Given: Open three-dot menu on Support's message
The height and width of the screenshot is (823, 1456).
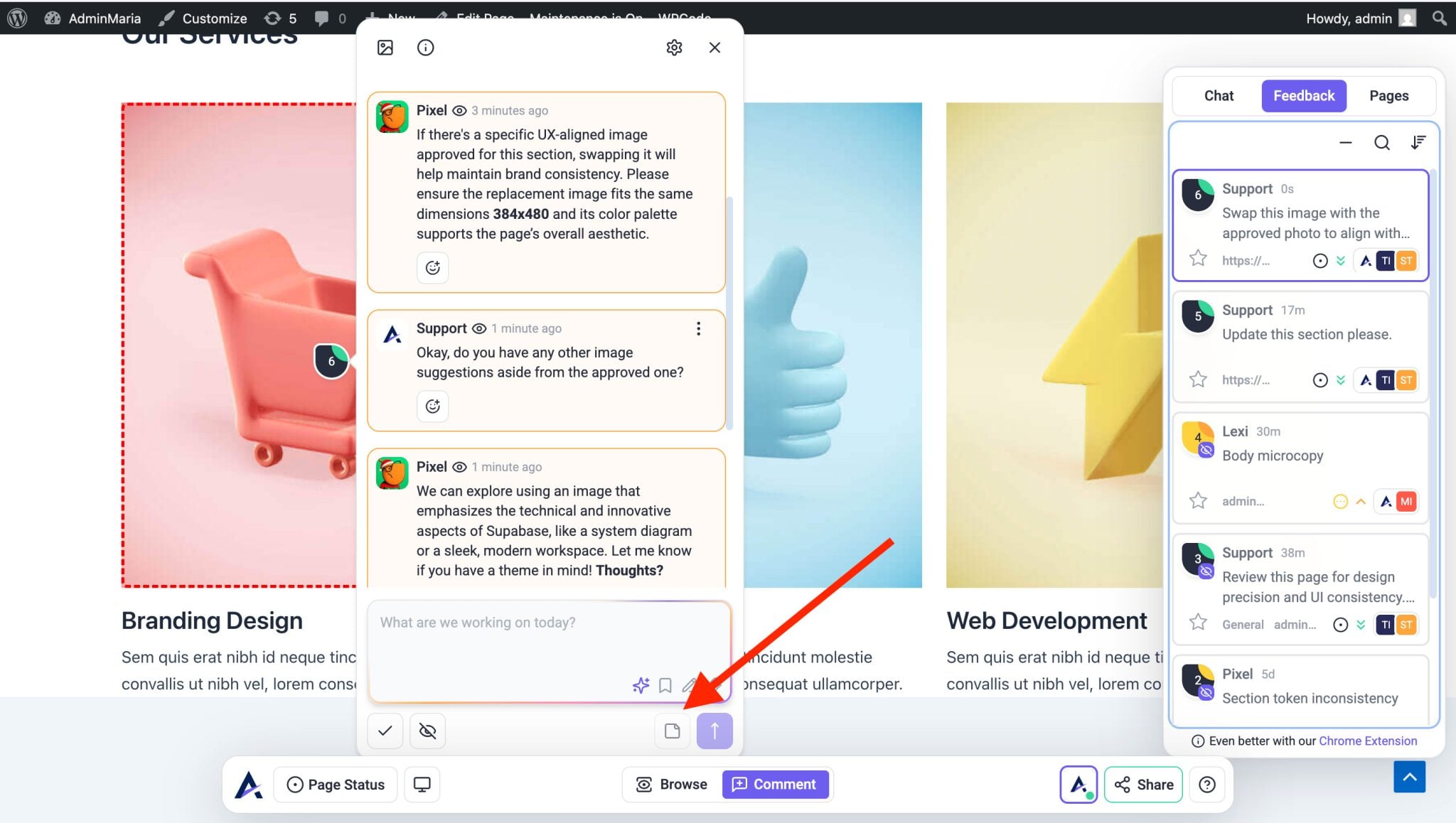Looking at the screenshot, I should (x=698, y=328).
